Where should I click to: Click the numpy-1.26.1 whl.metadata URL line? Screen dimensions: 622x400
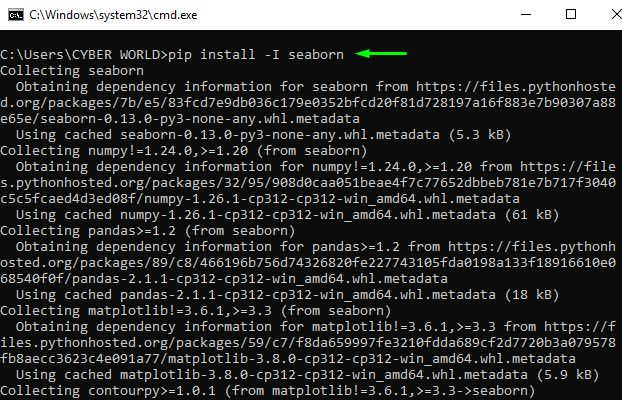(260, 199)
